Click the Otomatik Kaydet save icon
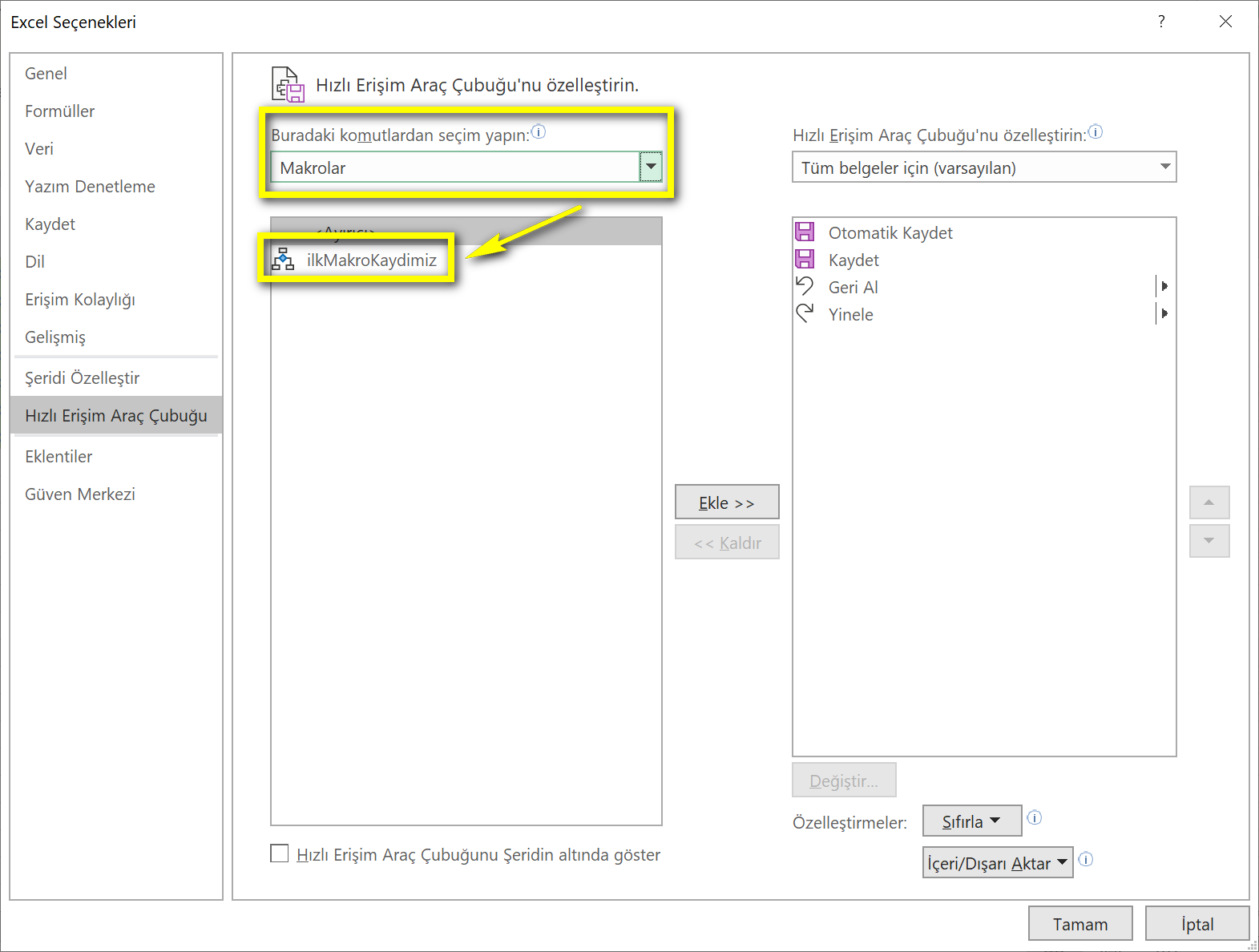1259x952 pixels. pyautogui.click(x=805, y=232)
